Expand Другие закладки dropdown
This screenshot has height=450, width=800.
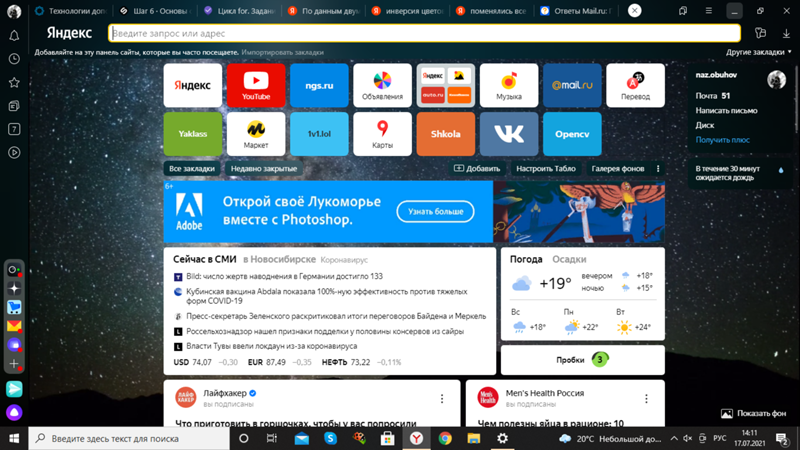(x=759, y=52)
